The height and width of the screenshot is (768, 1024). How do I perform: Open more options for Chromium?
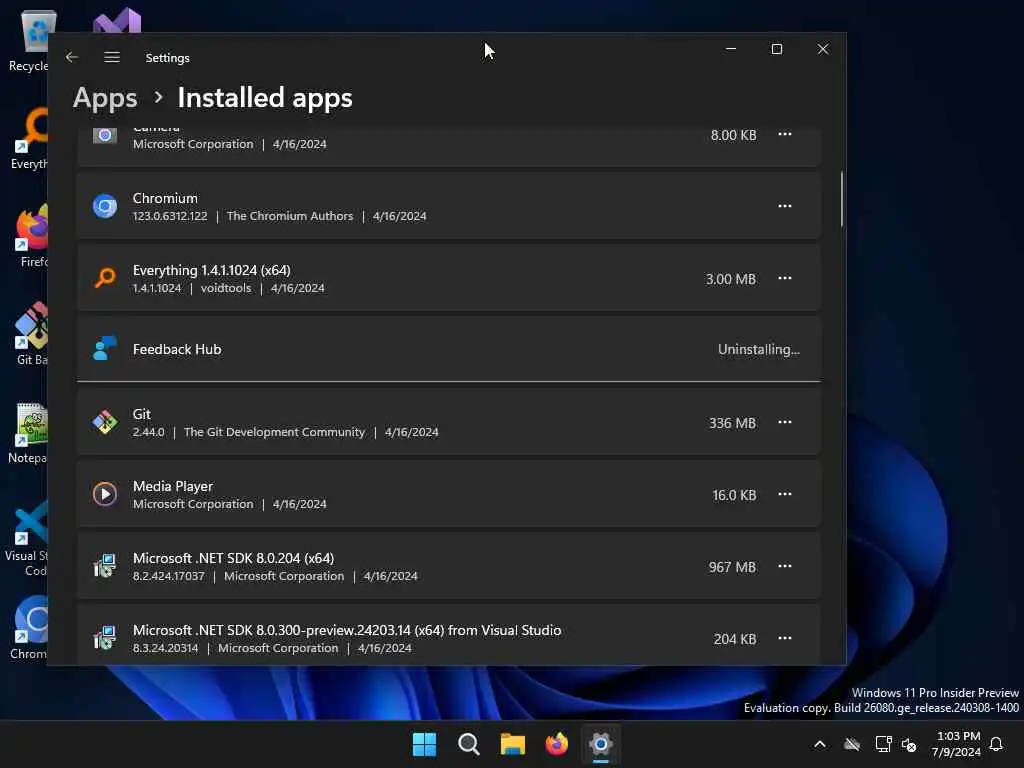coord(784,206)
